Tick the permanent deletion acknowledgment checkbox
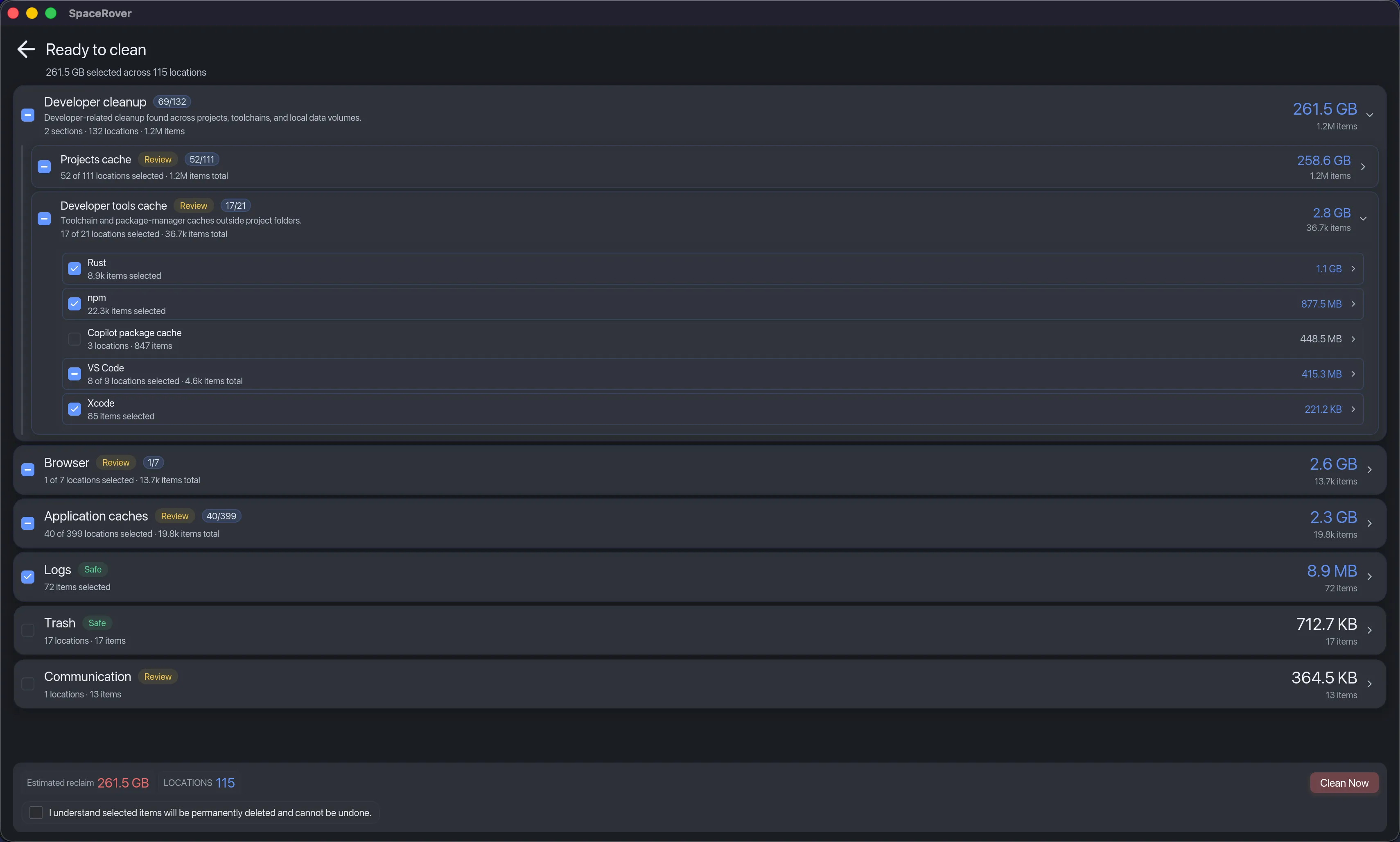Viewport: 1400px width, 842px height. point(36,813)
